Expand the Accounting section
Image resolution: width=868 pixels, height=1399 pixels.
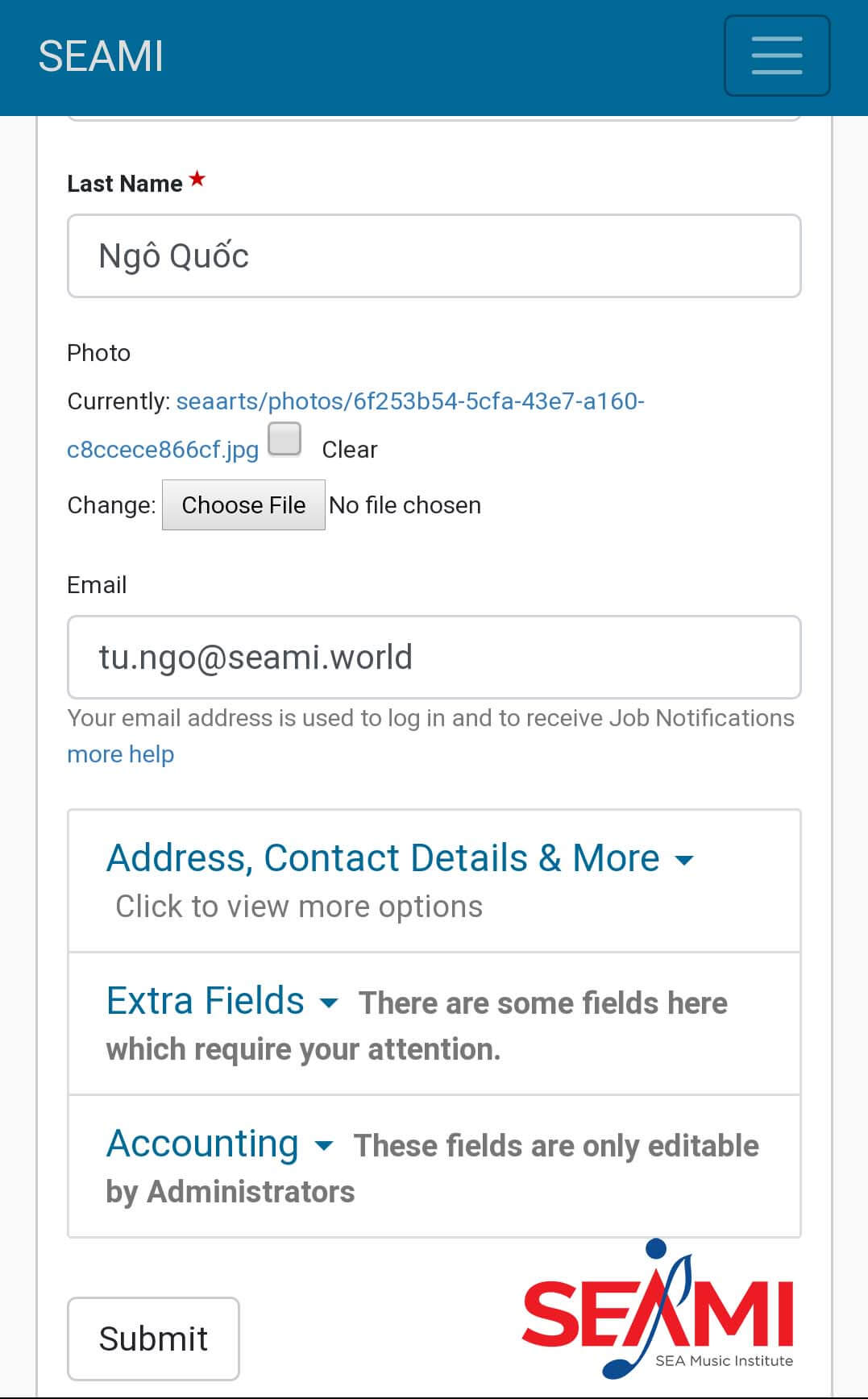coord(202,1144)
